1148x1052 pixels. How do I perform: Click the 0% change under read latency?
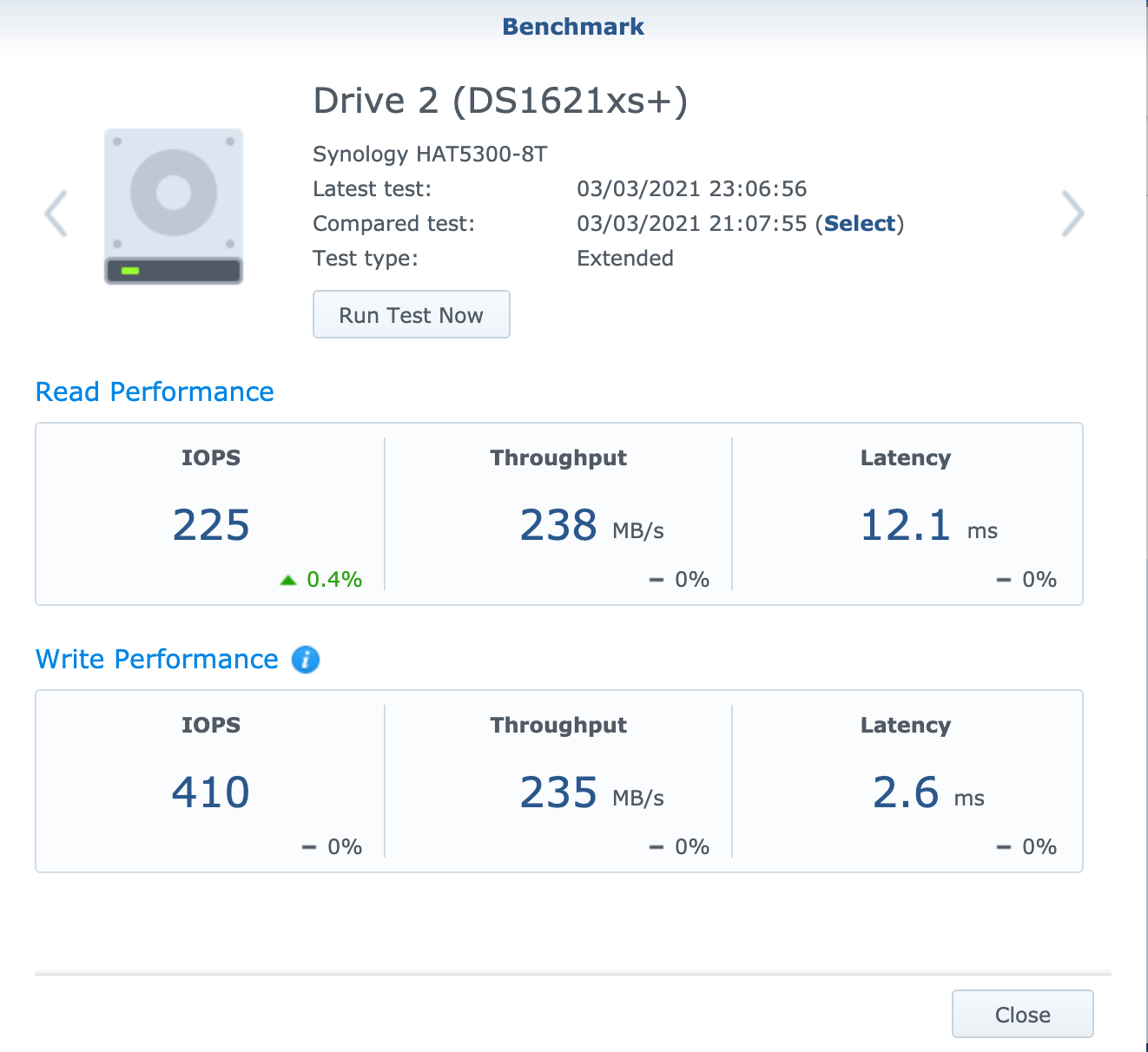point(1027,580)
